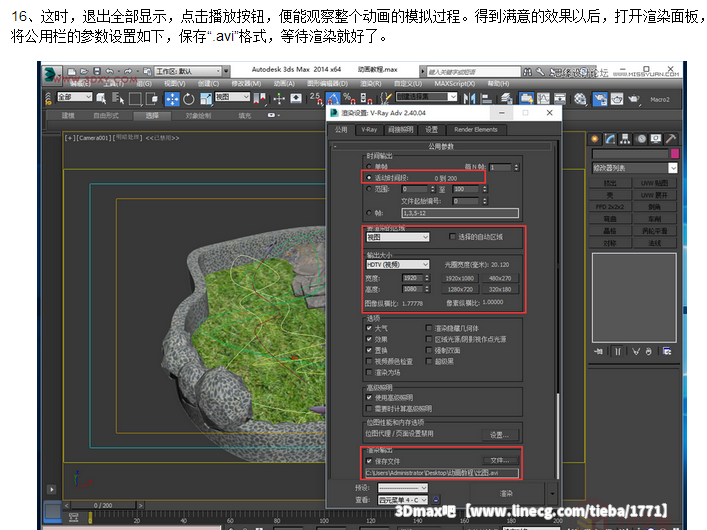This screenshot has height=530, width=707.
Task: Open the selection filter dropdown
Action: [x=74, y=97]
